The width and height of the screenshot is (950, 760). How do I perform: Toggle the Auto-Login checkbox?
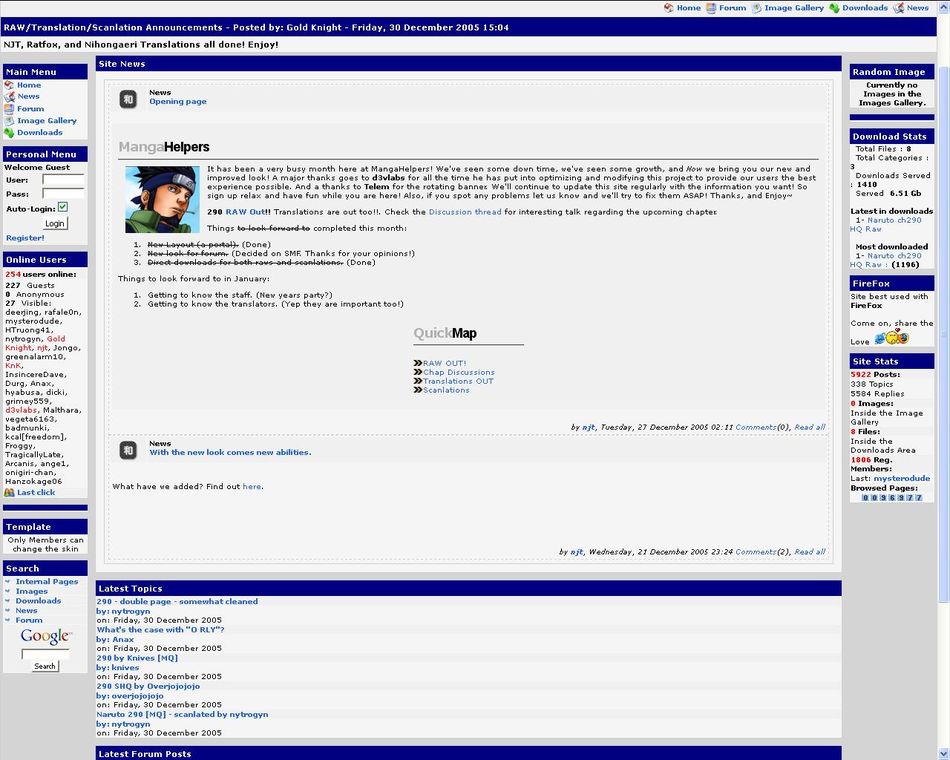(x=62, y=207)
